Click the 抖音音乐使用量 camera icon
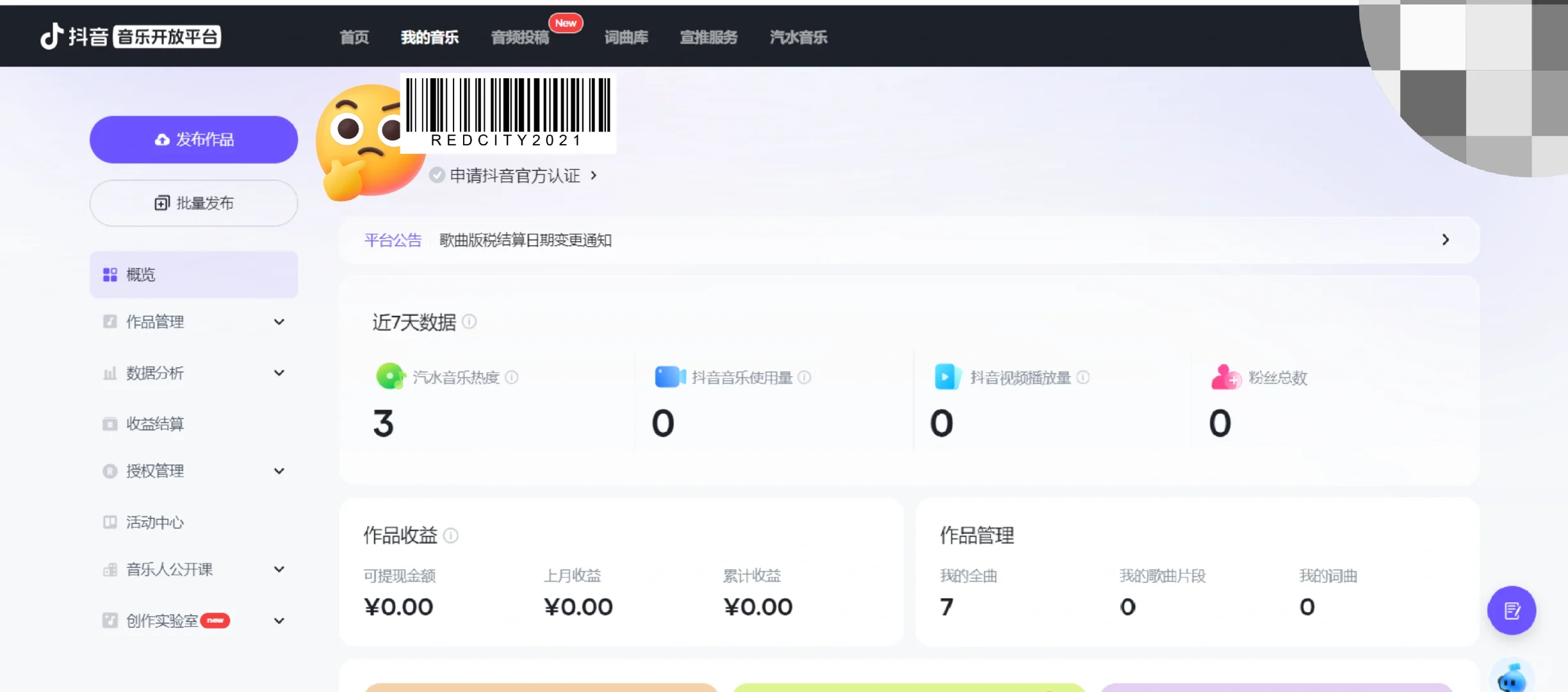 point(669,377)
